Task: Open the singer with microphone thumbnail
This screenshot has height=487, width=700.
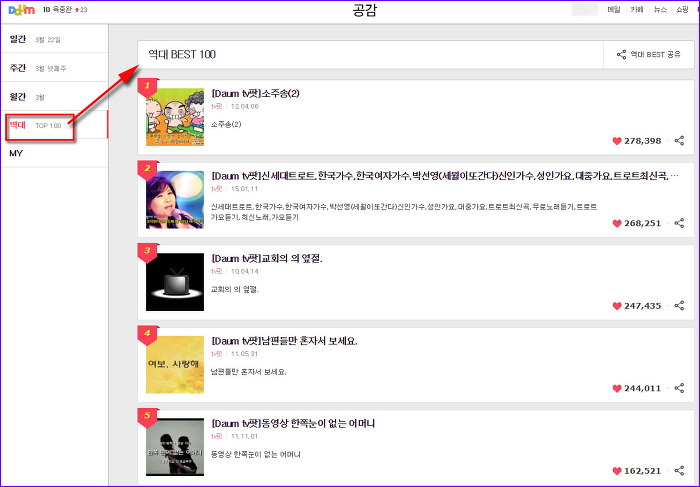Action: [175, 200]
